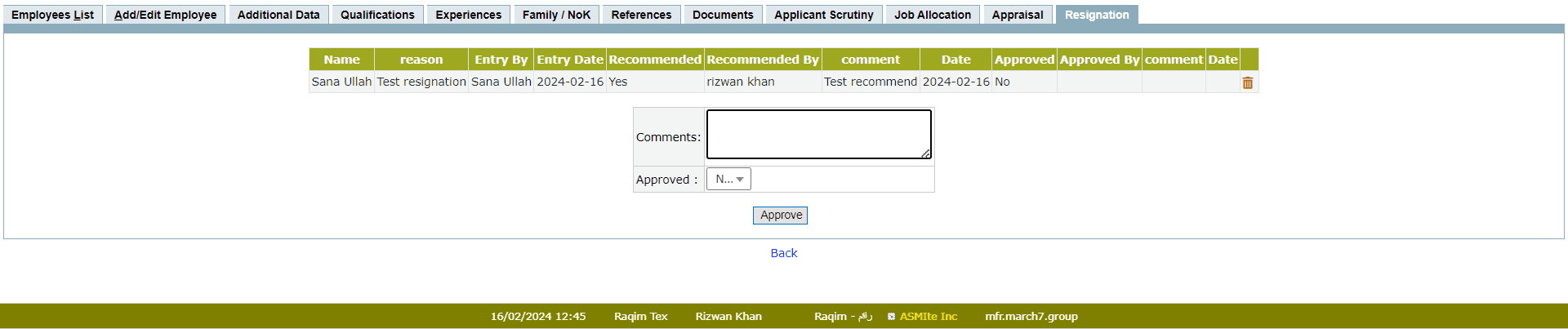Go to the Additional Data tab

point(278,15)
